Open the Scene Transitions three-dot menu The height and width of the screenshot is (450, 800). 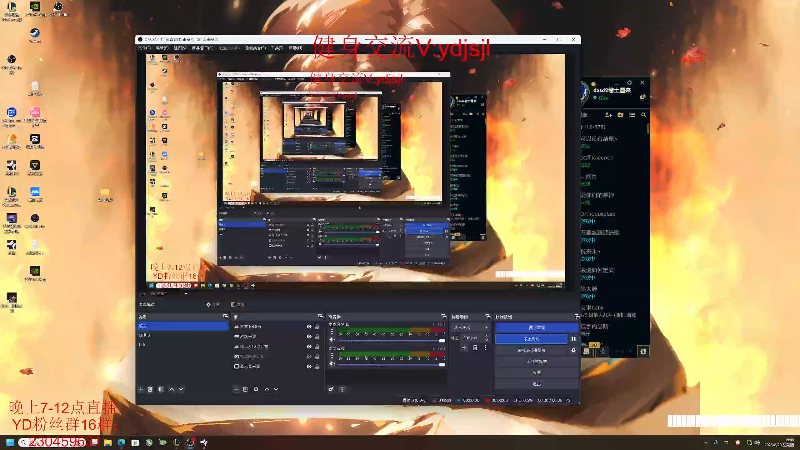485,348
